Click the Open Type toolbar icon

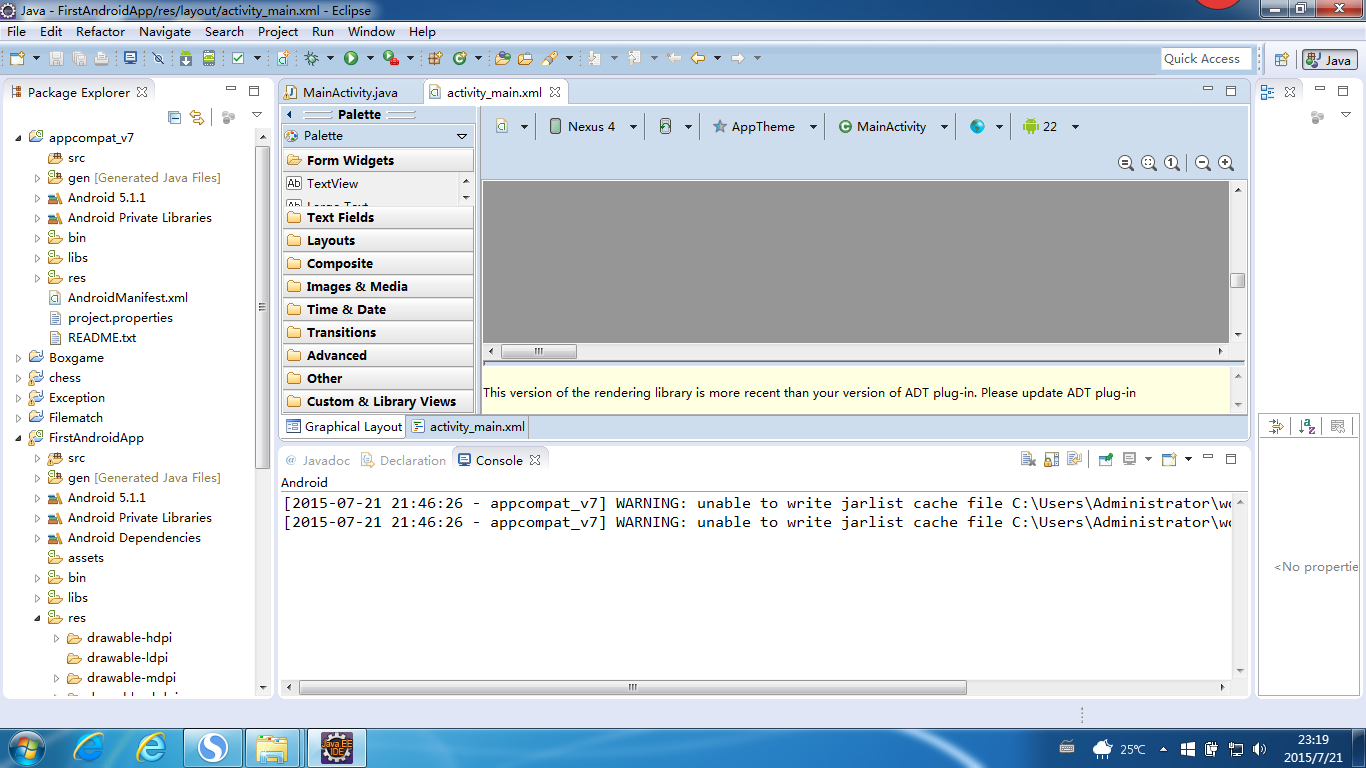[x=503, y=58]
